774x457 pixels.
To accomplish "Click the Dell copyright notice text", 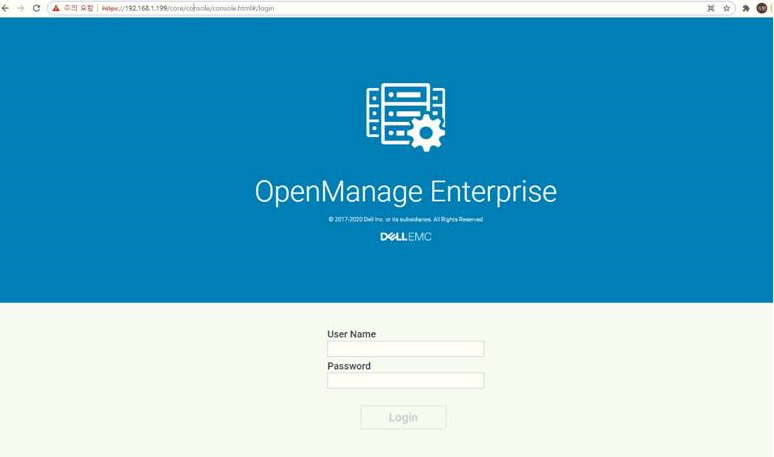I will (406, 219).
